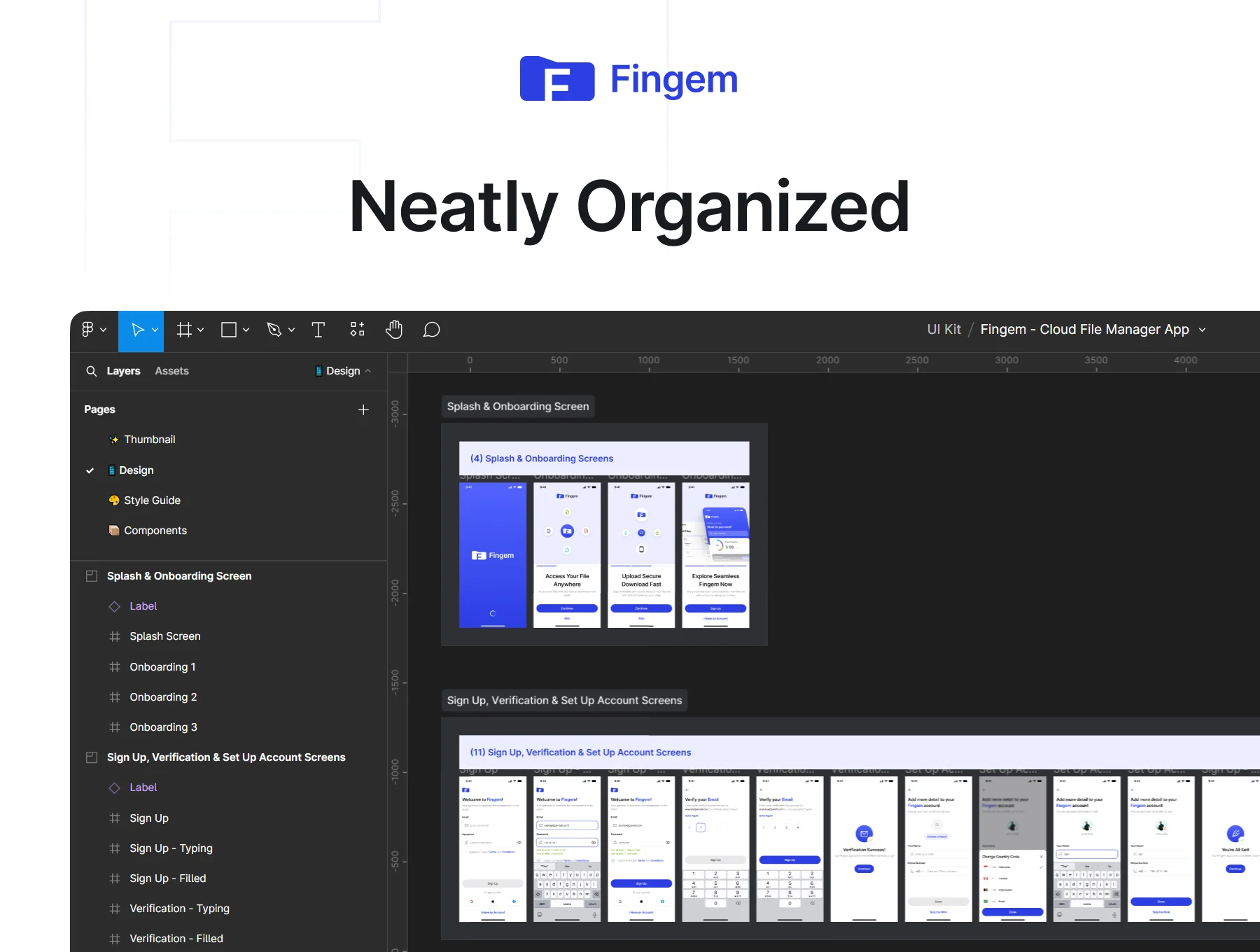Select the Onboarding 2 layer

(x=163, y=697)
